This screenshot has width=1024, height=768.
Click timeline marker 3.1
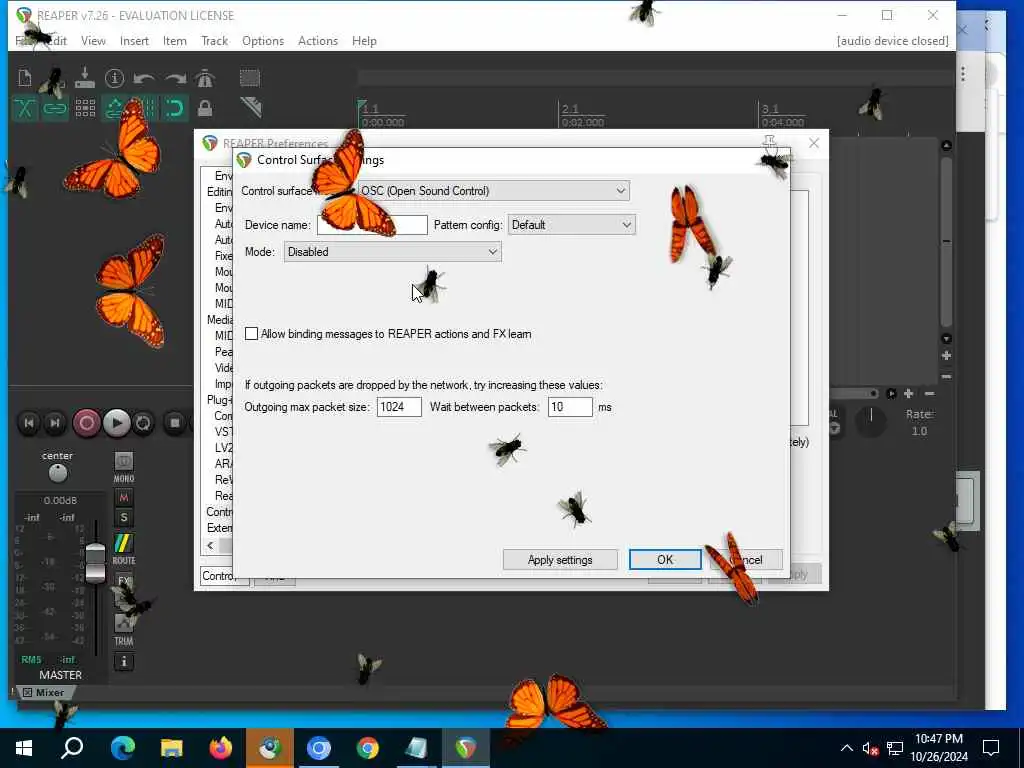(x=770, y=108)
